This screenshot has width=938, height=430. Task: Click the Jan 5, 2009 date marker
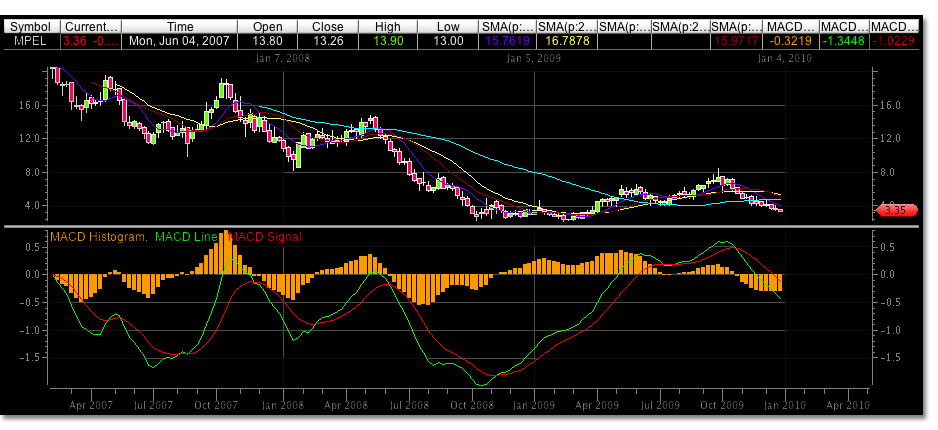coord(534,59)
